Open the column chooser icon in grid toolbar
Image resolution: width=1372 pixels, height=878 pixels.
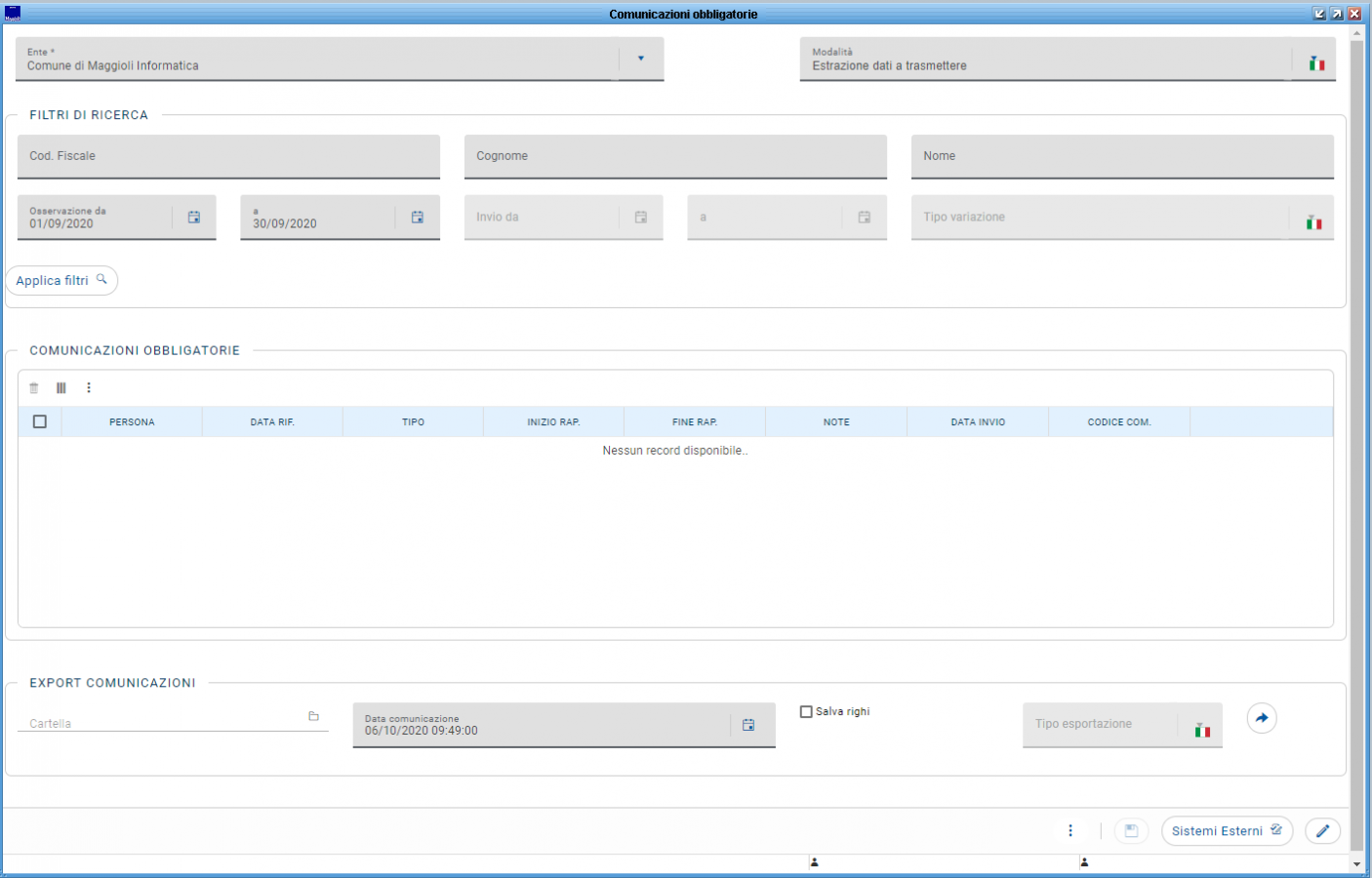click(x=61, y=388)
